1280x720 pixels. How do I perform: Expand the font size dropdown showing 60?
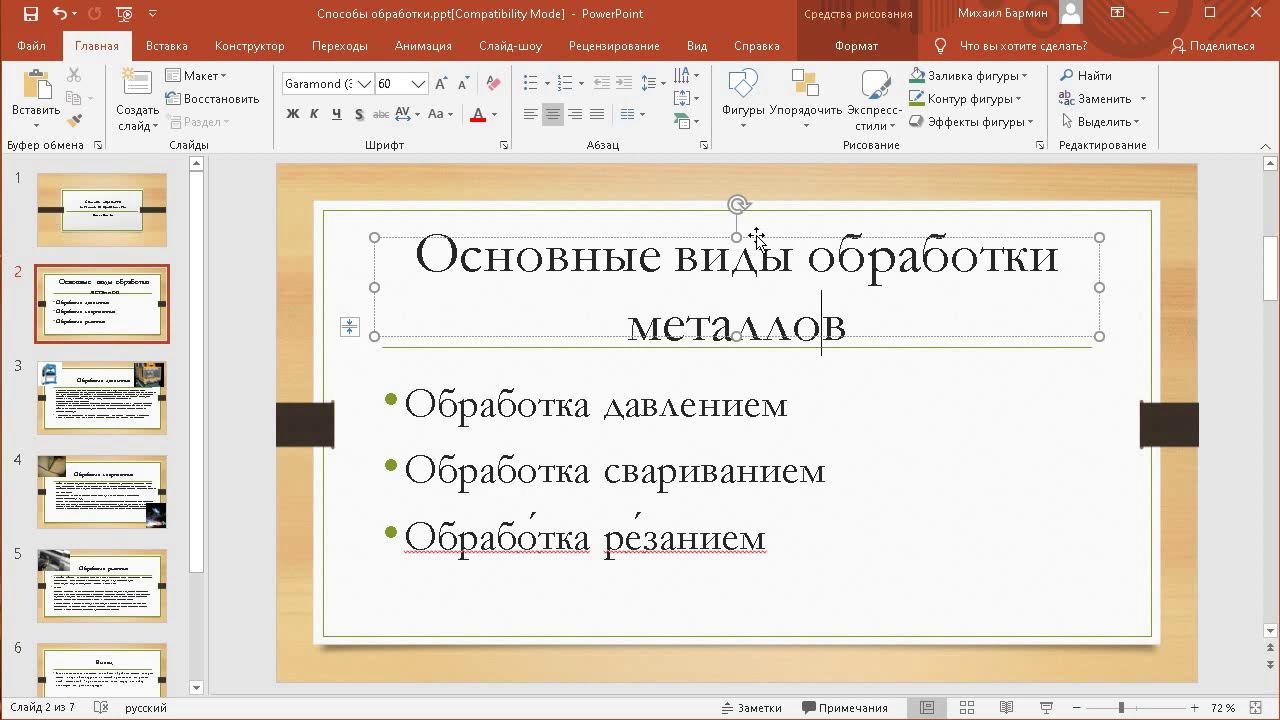[x=418, y=84]
